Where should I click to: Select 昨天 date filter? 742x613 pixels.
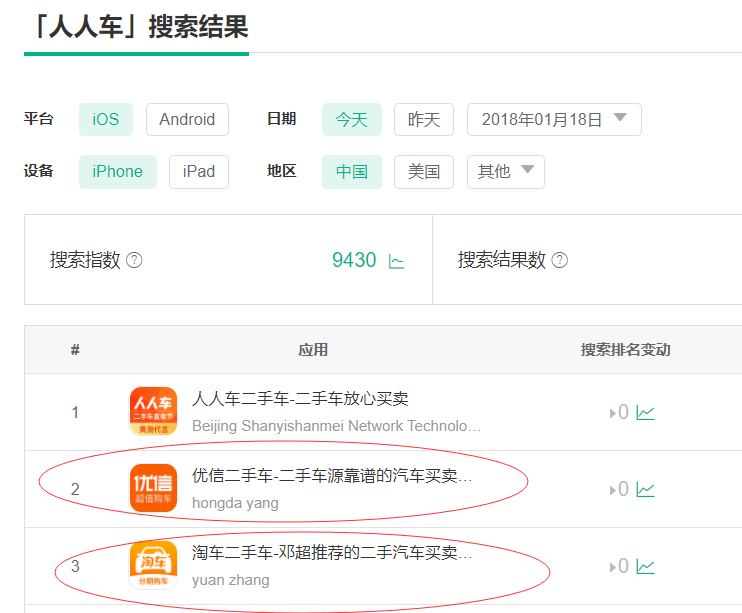(424, 119)
